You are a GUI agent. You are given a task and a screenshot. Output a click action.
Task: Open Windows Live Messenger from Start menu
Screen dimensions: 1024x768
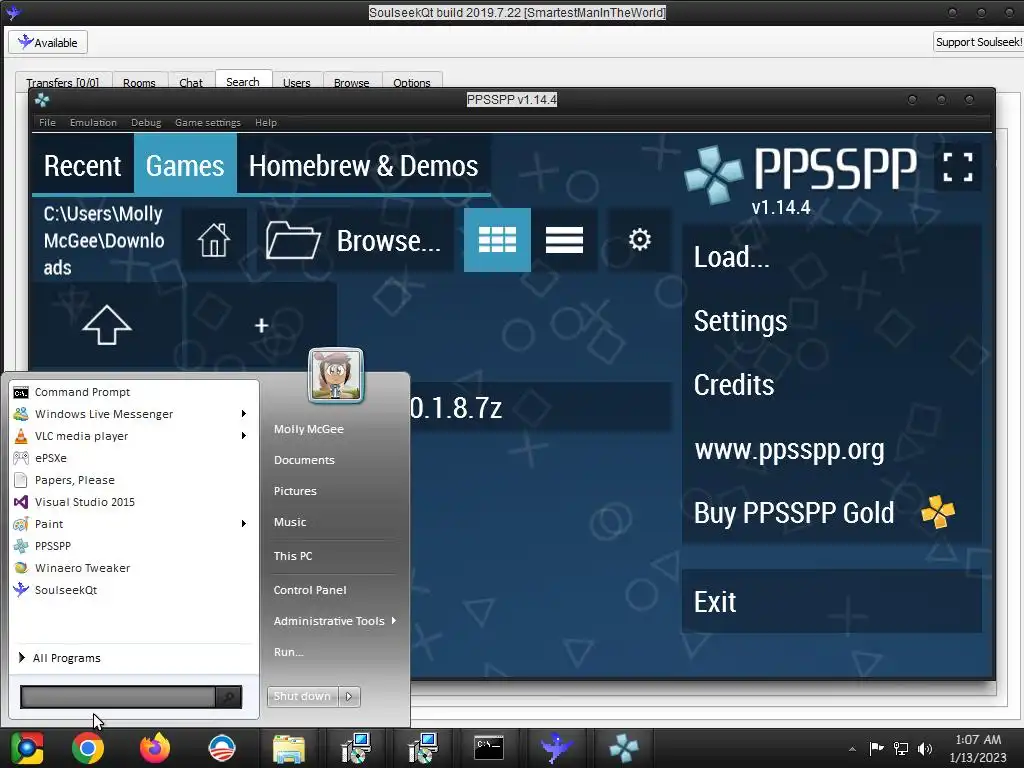pyautogui.click(x=104, y=414)
